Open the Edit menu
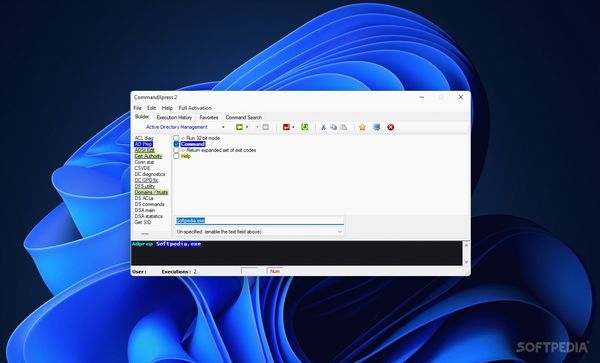This screenshot has height=363, width=600. 152,108
